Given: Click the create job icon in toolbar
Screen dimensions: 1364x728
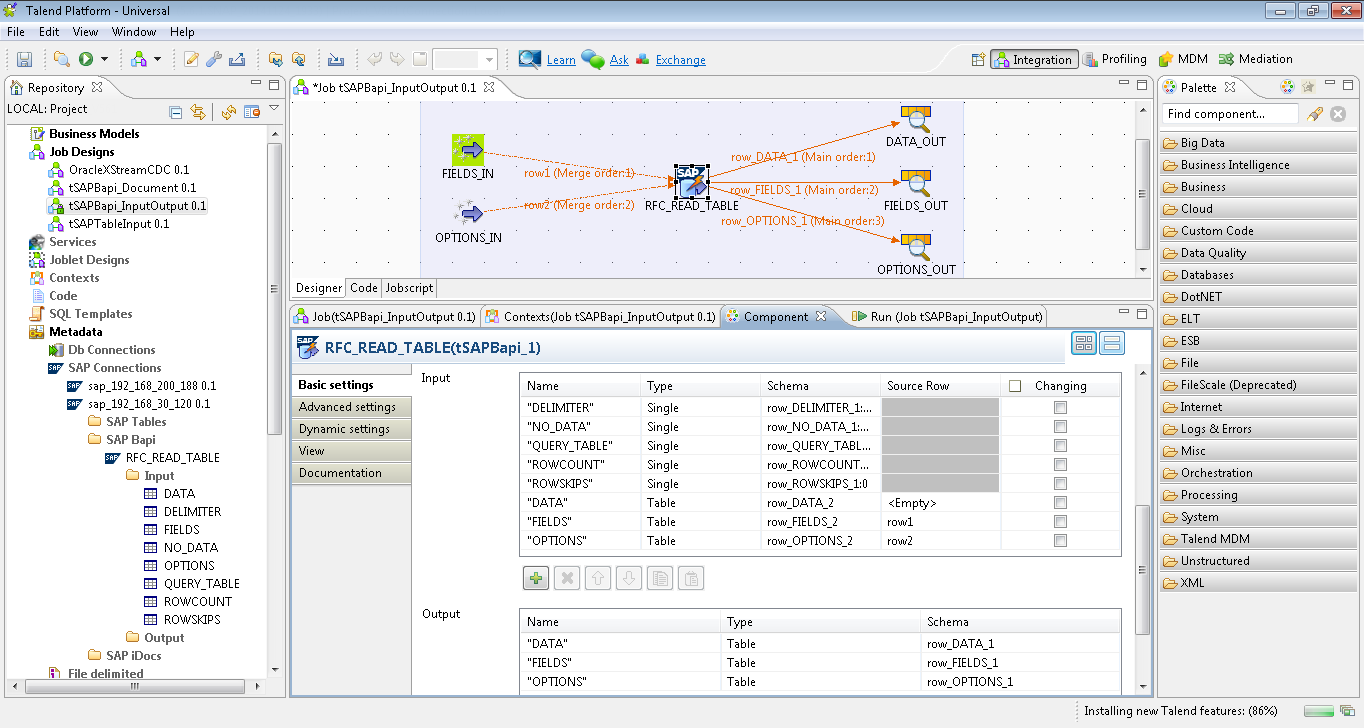Looking at the screenshot, I should (138, 59).
